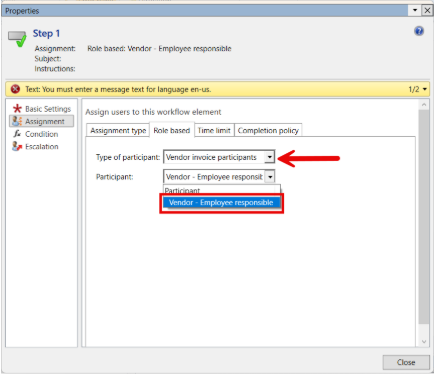The image size is (434, 377).
Task: Click the vertical scrollbar thumb
Action: 424,217
